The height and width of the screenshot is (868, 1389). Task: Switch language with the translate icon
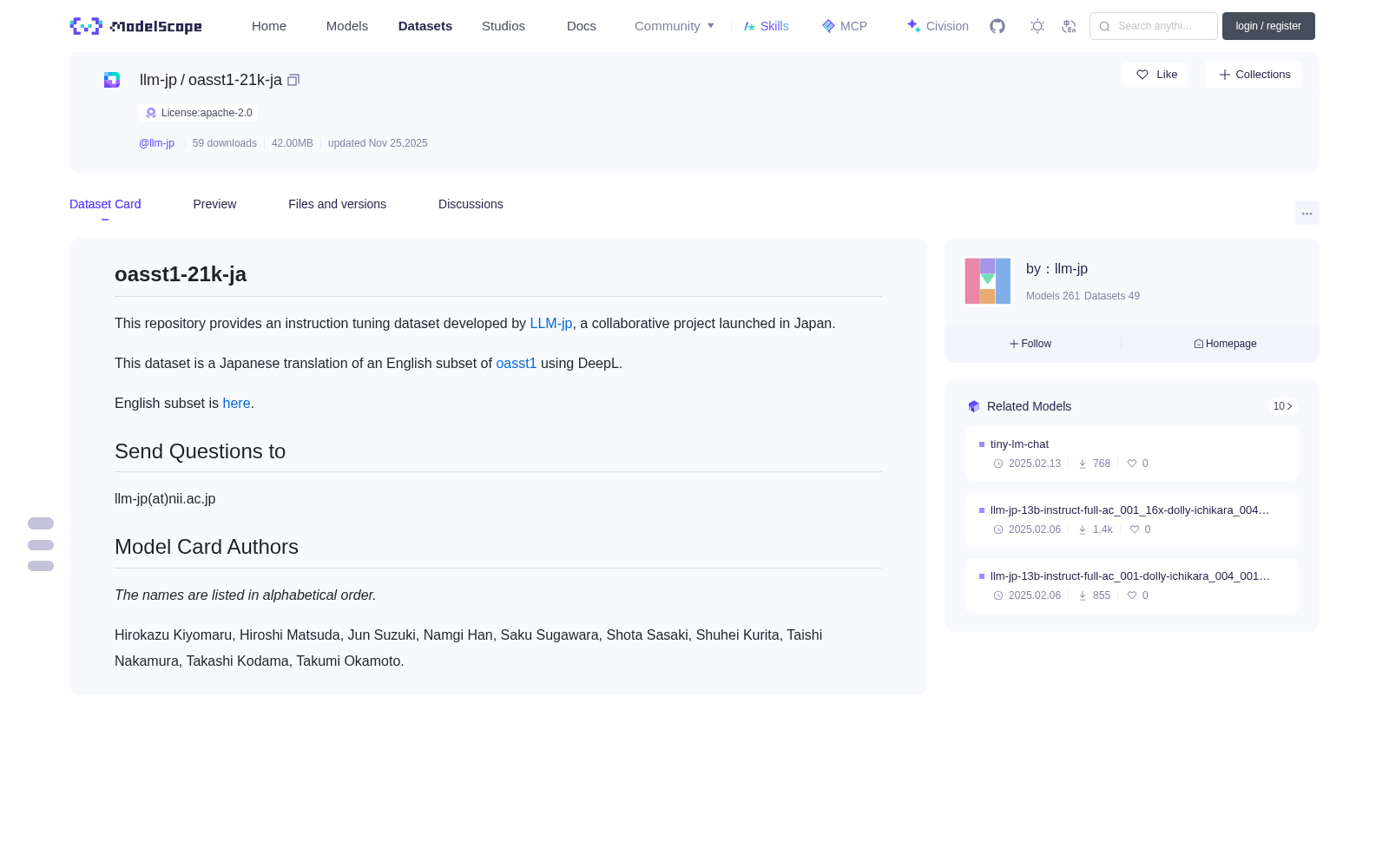tap(1069, 26)
